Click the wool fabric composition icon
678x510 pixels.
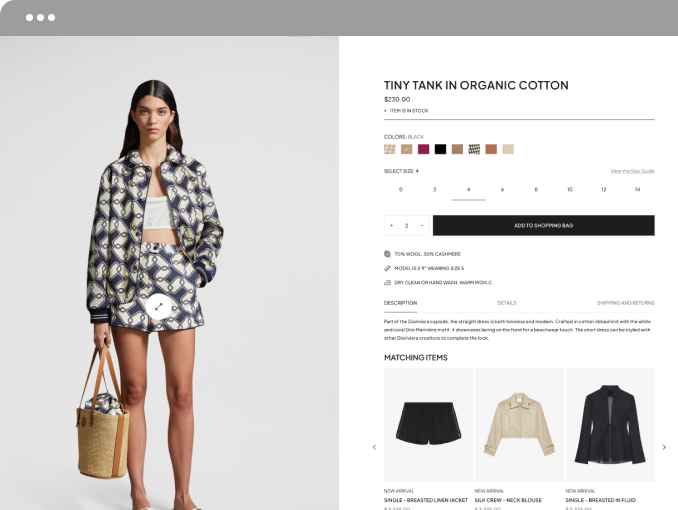point(387,254)
